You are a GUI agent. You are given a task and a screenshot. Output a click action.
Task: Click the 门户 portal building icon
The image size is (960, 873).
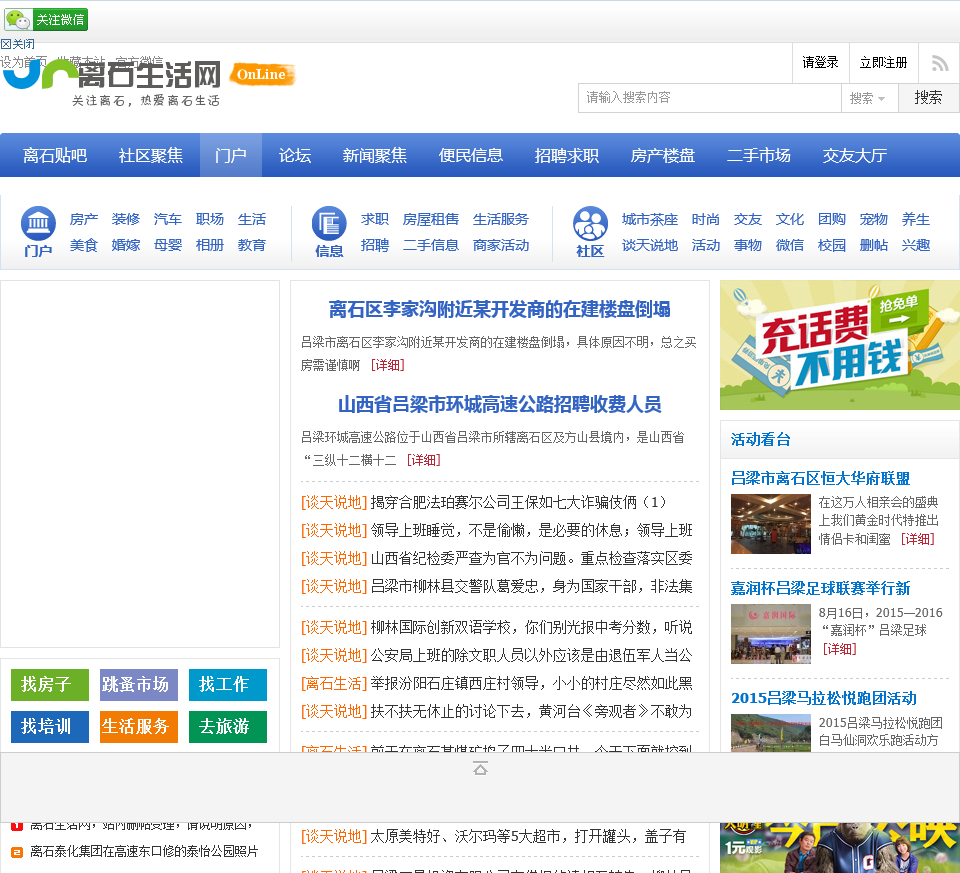[38, 223]
